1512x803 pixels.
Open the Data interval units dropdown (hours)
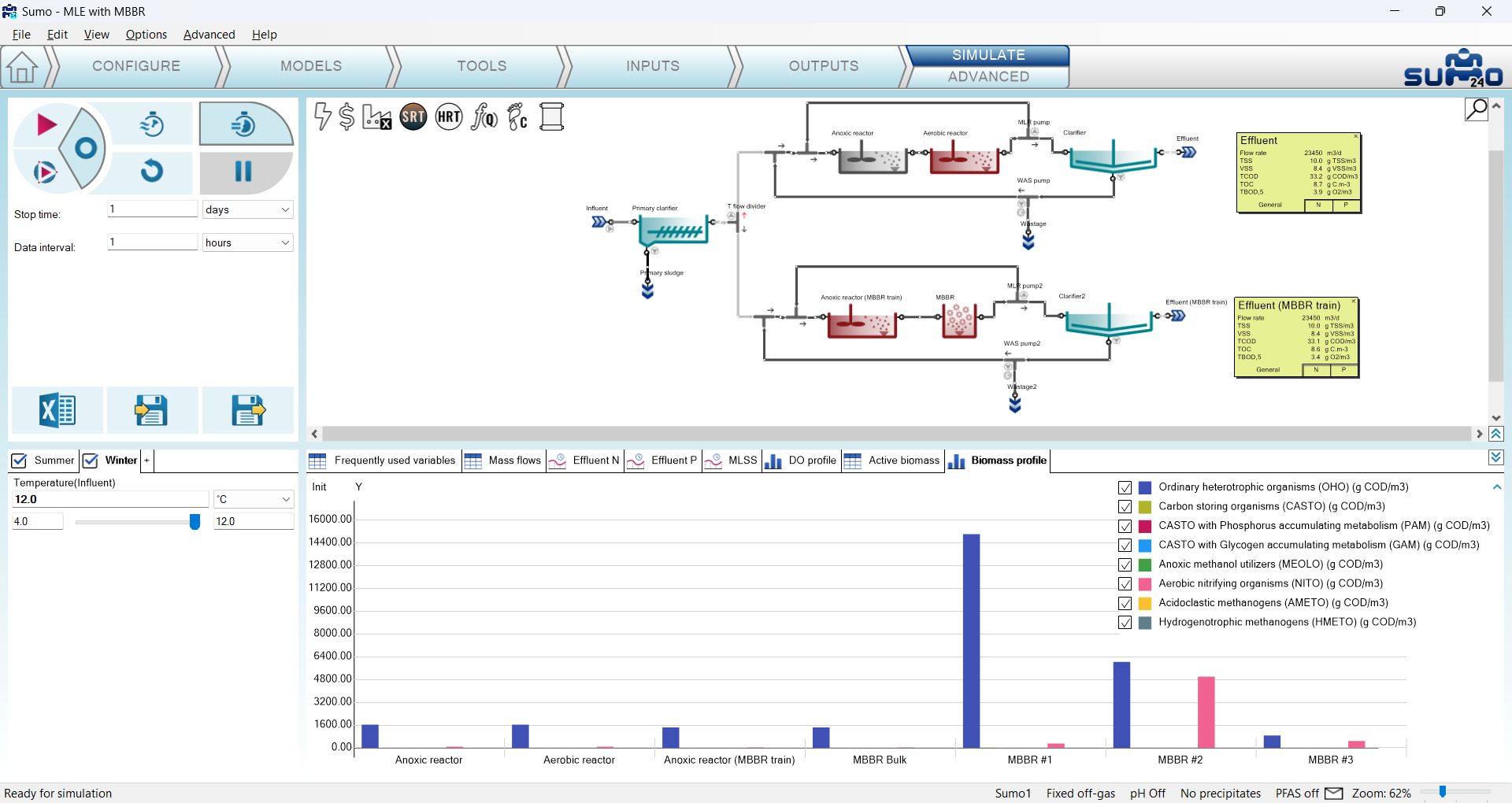(247, 242)
